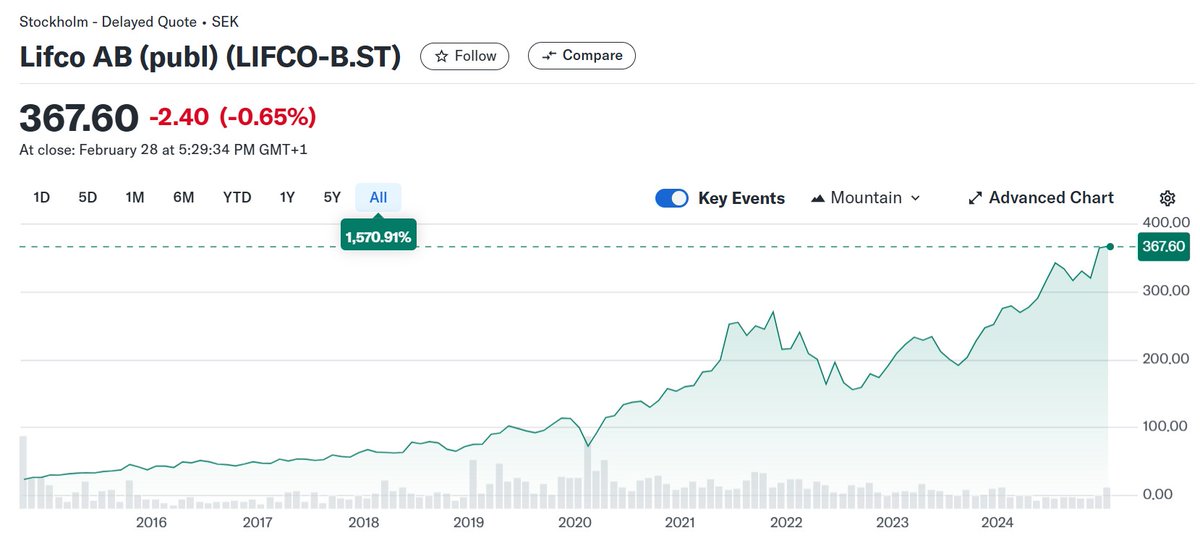
Task: Click the 2021 x-axis label
Action: (x=681, y=522)
